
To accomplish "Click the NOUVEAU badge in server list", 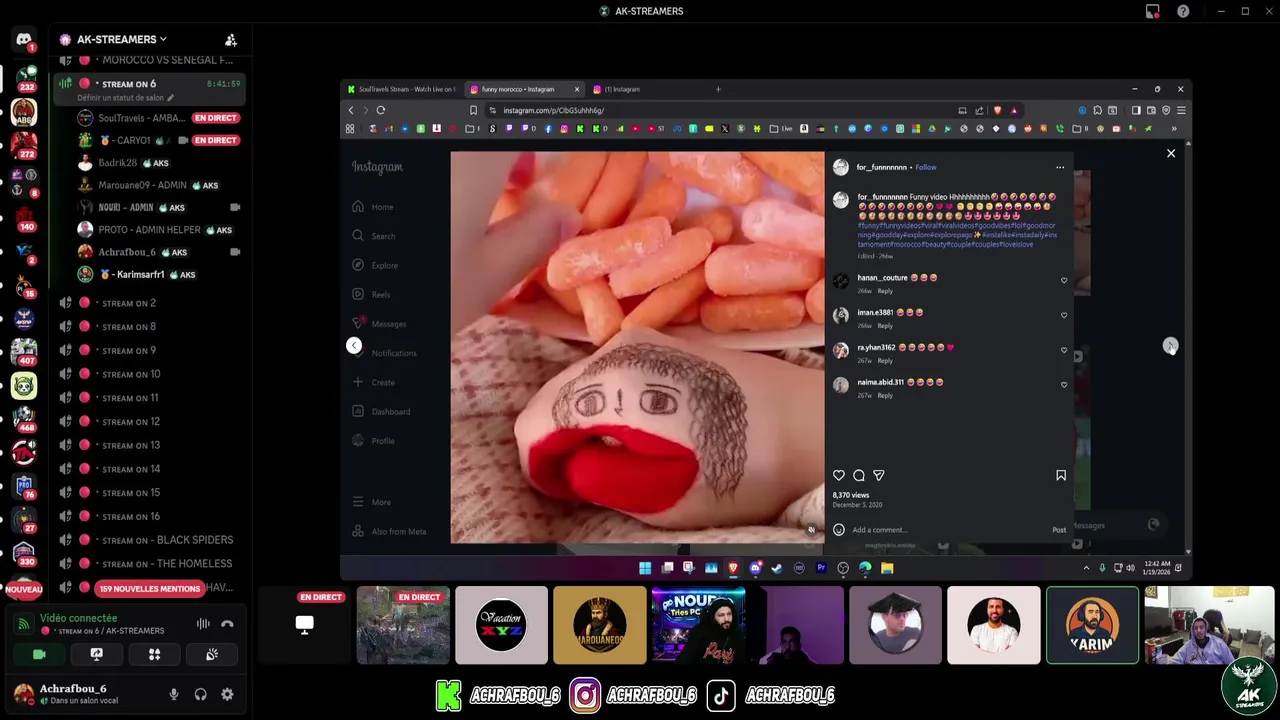I will point(24,590).
